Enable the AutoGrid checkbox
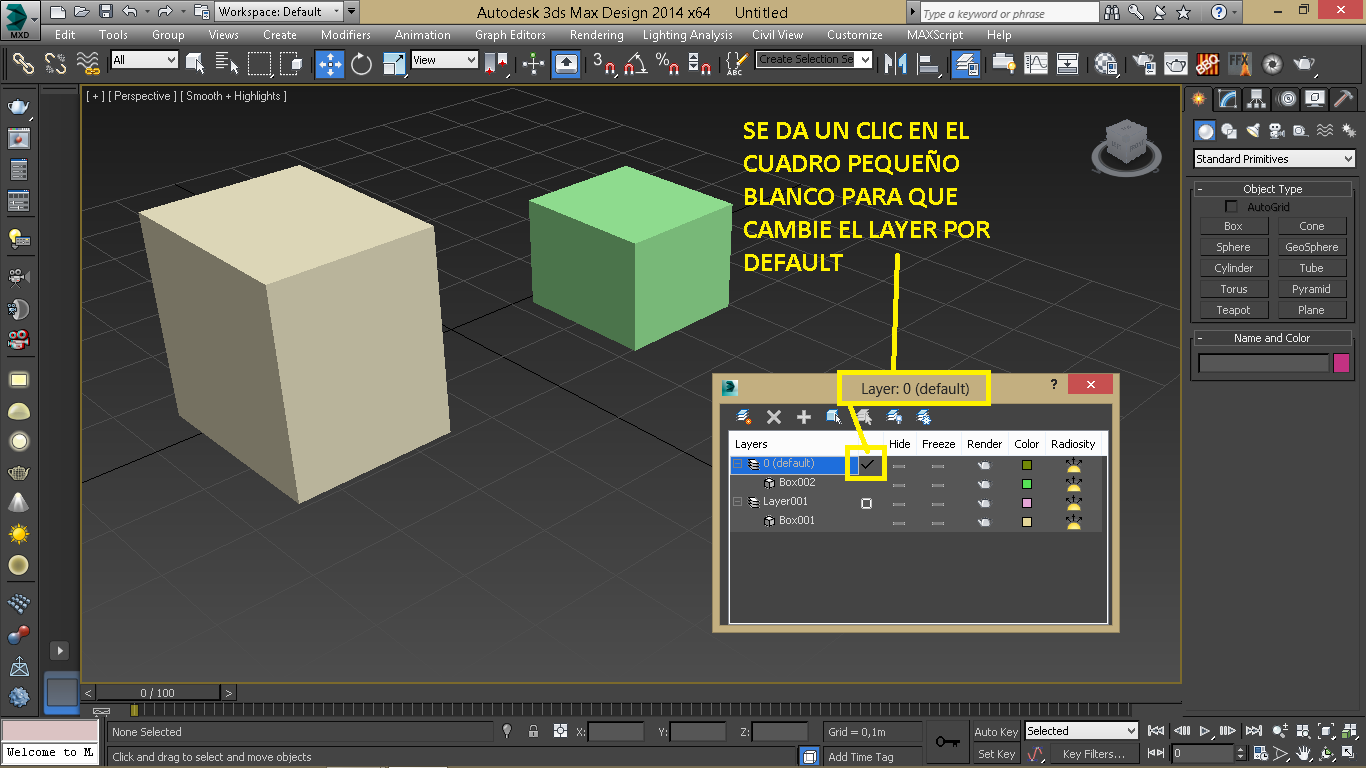 tap(1231, 207)
